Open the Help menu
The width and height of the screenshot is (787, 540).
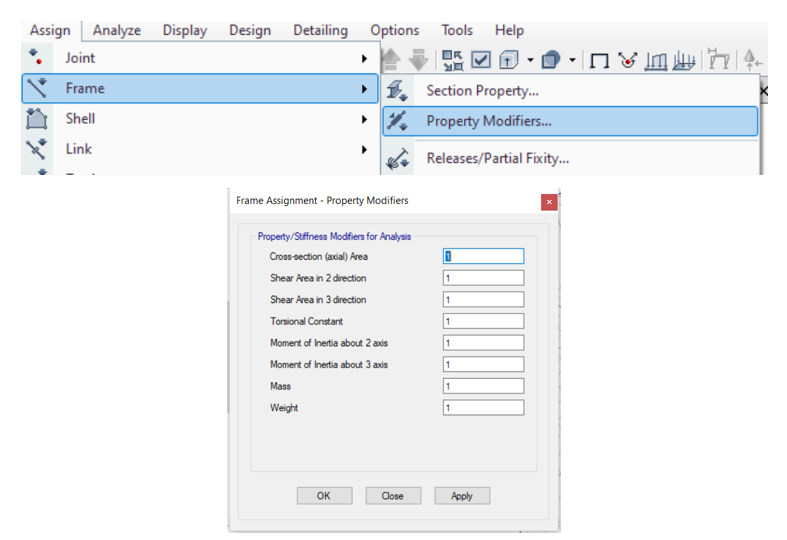pyautogui.click(x=509, y=30)
